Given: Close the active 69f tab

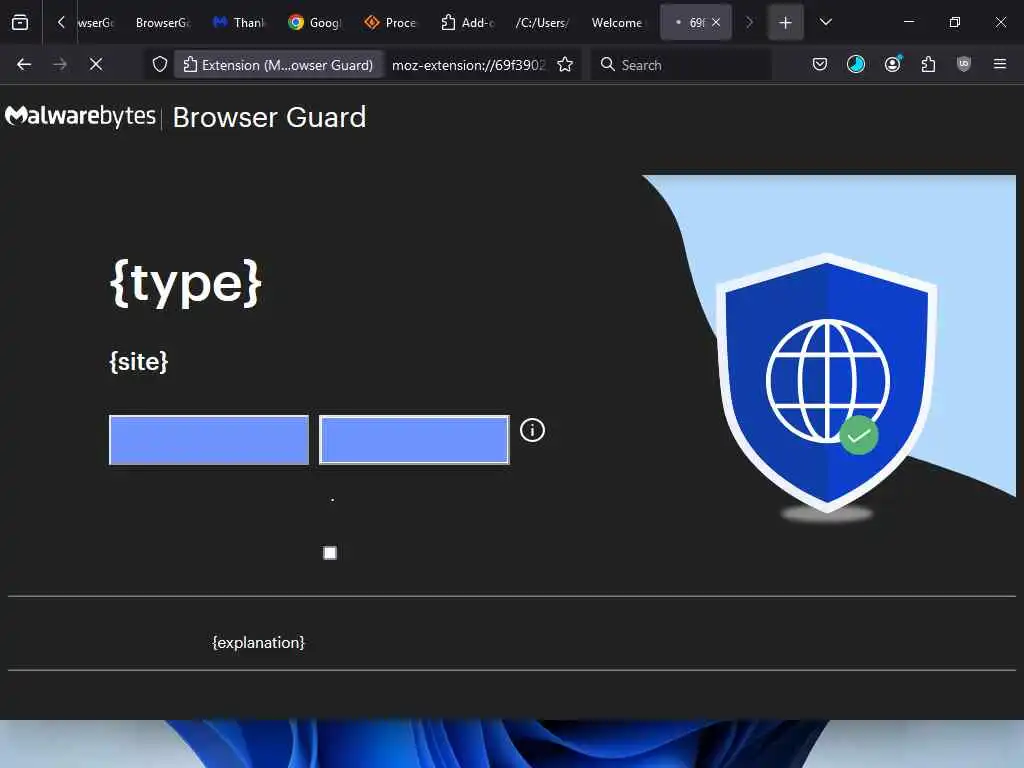Looking at the screenshot, I should point(716,22).
